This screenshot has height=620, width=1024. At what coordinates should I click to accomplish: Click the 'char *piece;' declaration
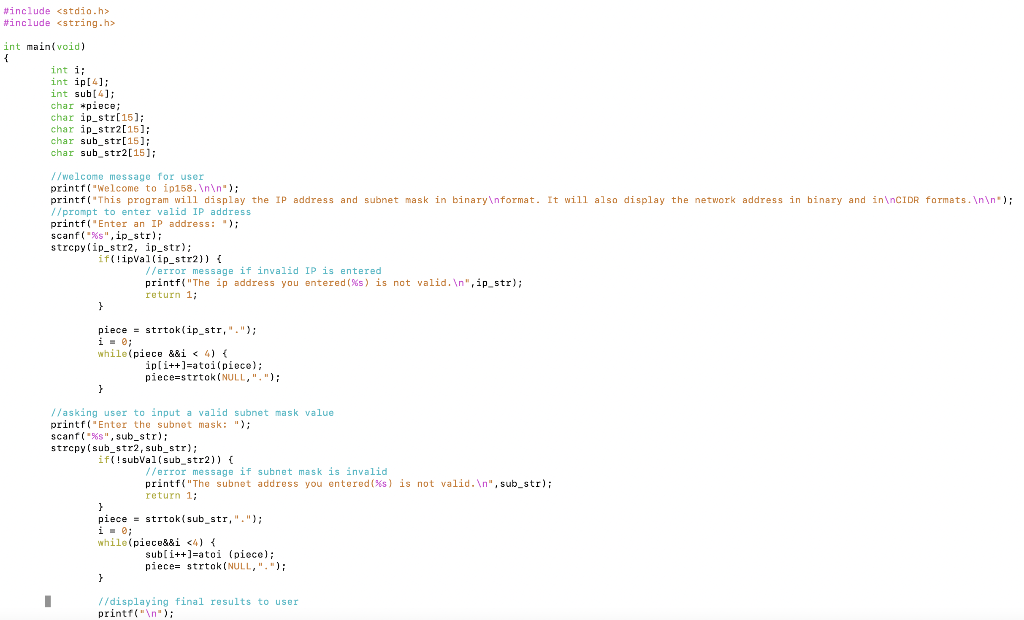pos(86,106)
